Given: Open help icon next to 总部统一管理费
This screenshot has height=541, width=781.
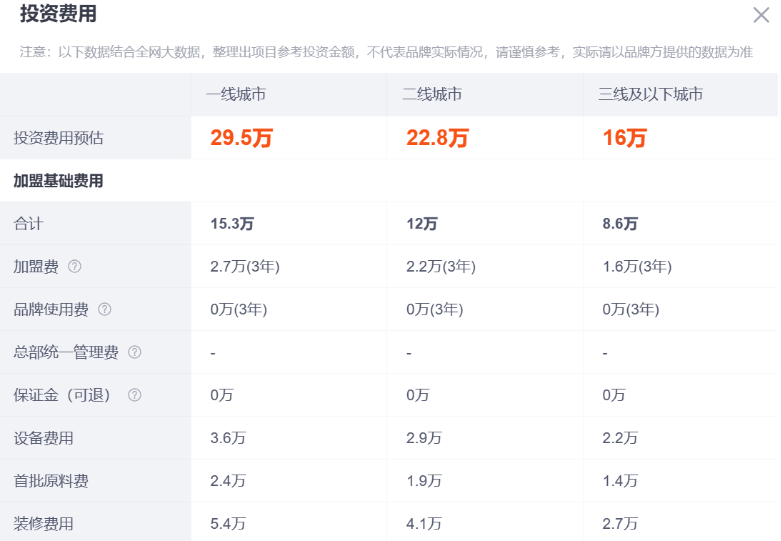Looking at the screenshot, I should (x=134, y=352).
